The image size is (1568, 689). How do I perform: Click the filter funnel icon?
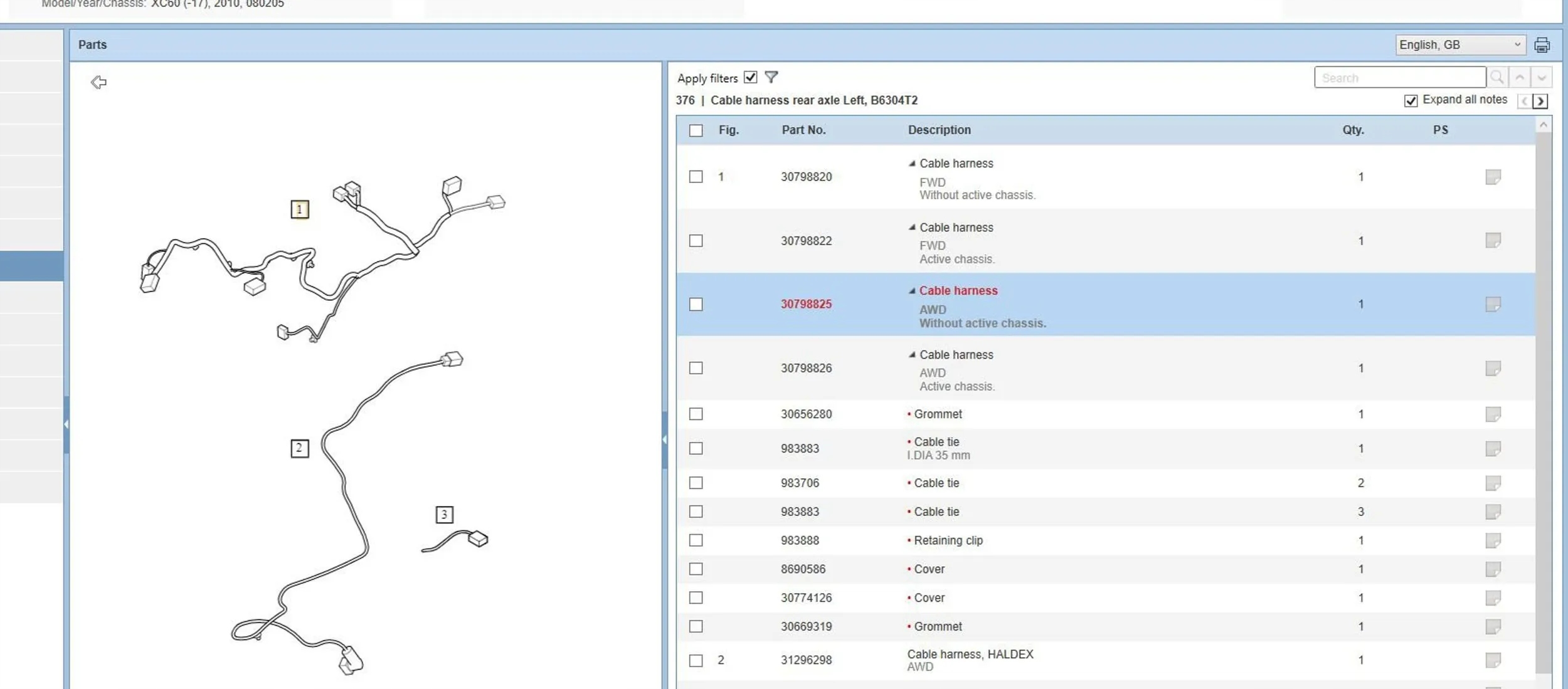pyautogui.click(x=771, y=77)
